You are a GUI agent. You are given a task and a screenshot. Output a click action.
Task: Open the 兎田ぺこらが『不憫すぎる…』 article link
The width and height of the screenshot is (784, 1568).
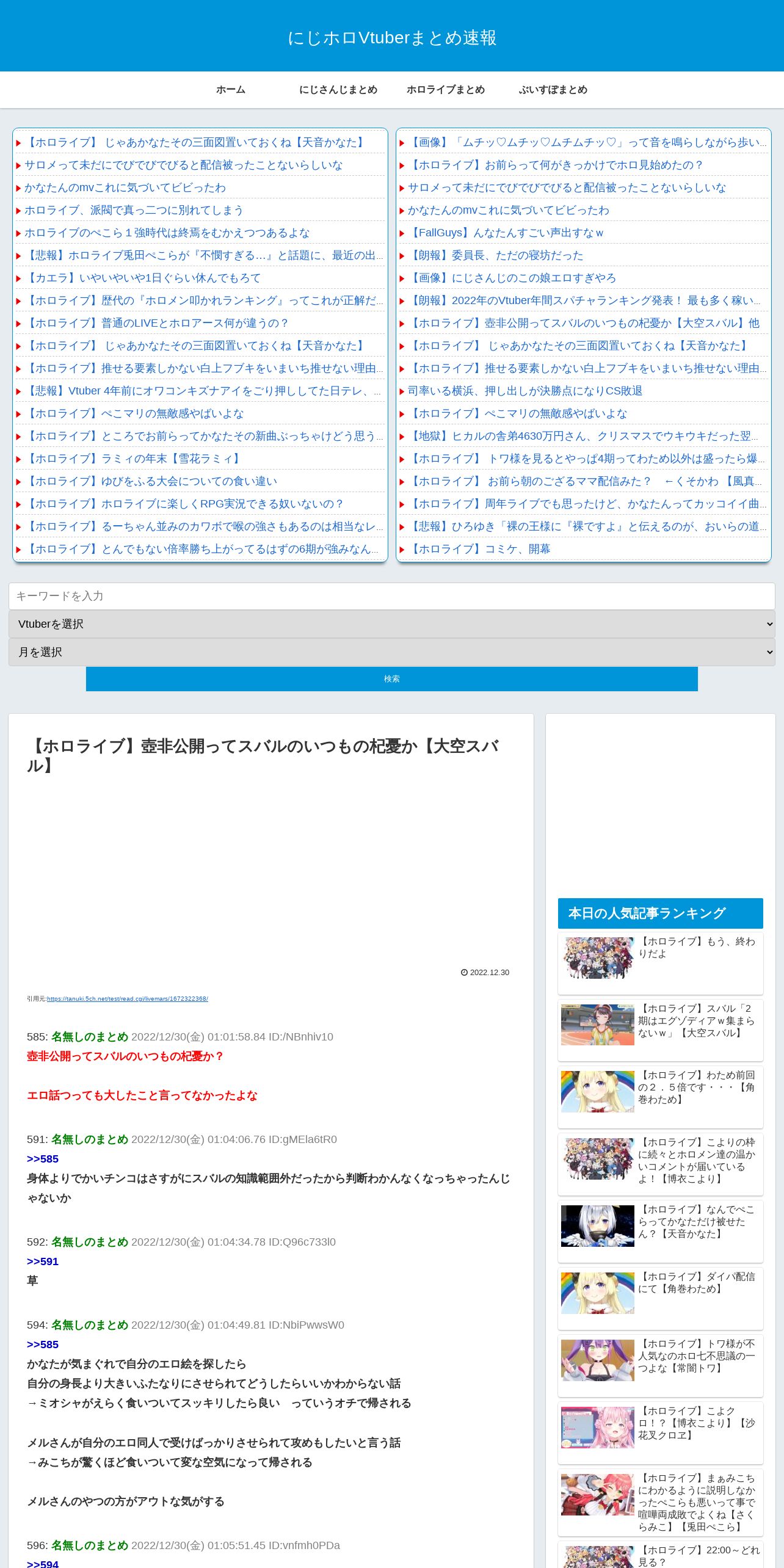[x=203, y=255]
